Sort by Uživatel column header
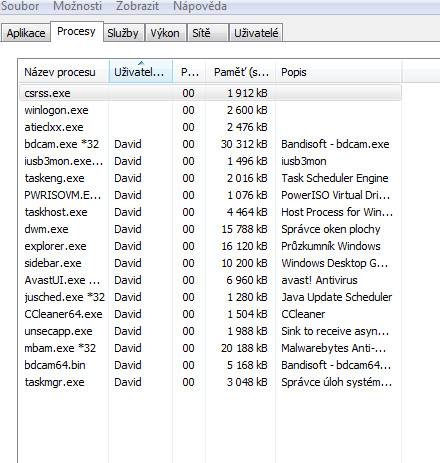The width and height of the screenshot is (440, 463). [x=140, y=72]
